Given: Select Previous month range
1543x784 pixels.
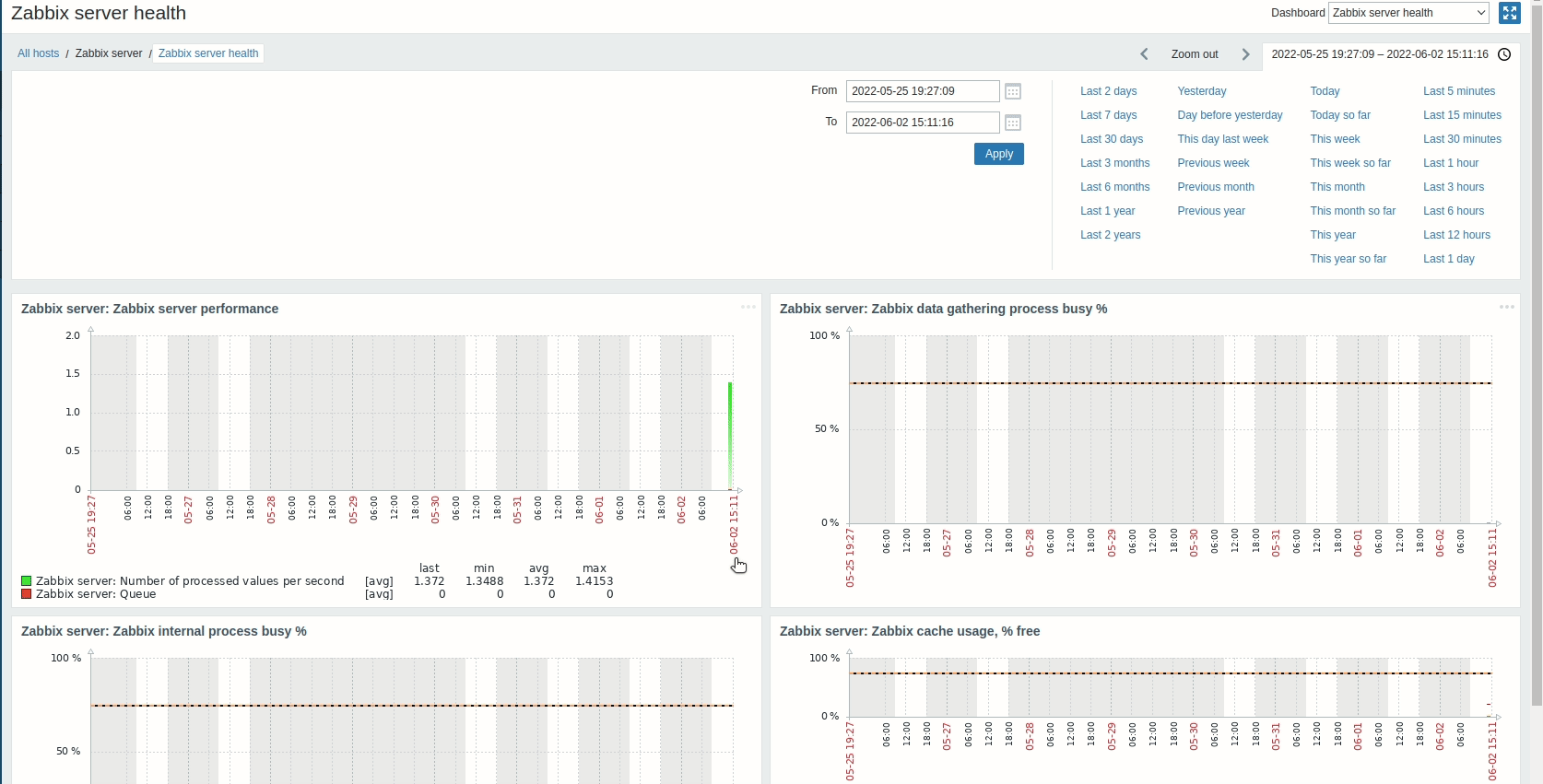Looking at the screenshot, I should coord(1216,187).
